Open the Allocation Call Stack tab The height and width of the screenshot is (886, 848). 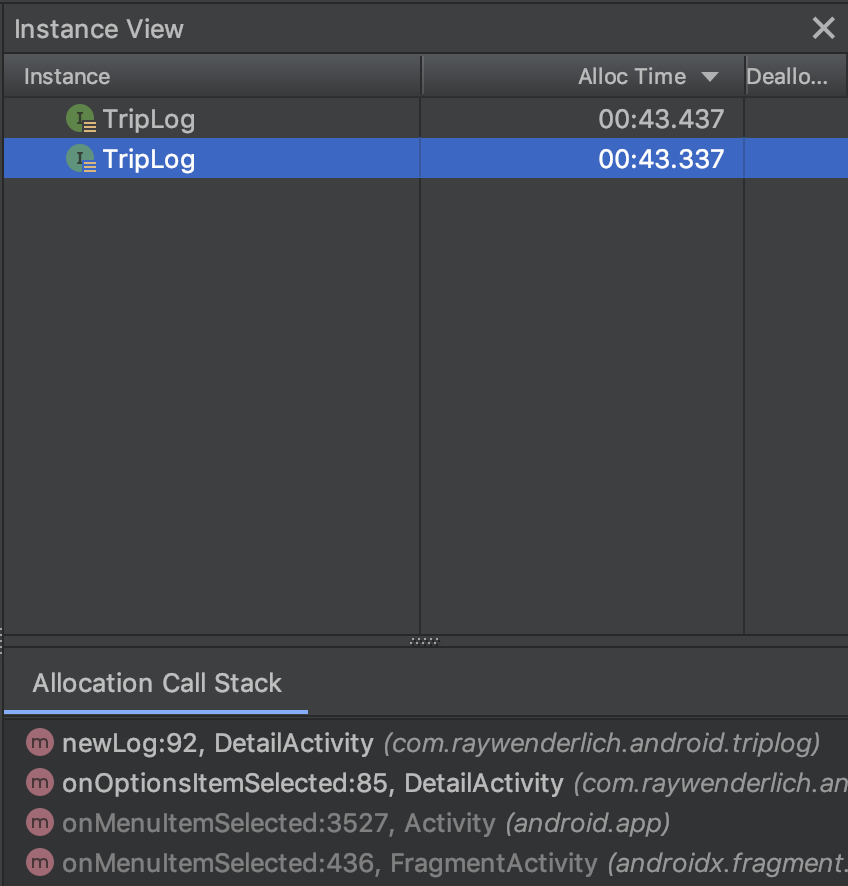(x=157, y=684)
